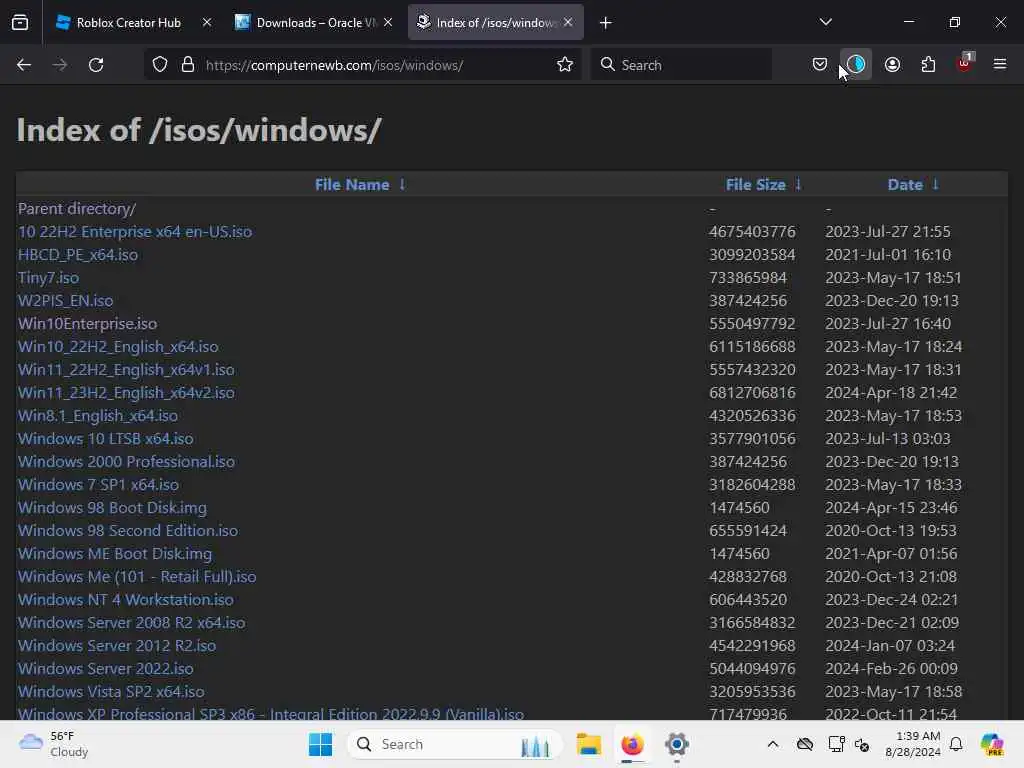Close the Index of /isos/windows tab
Viewport: 1024px width, 768px height.
568,22
